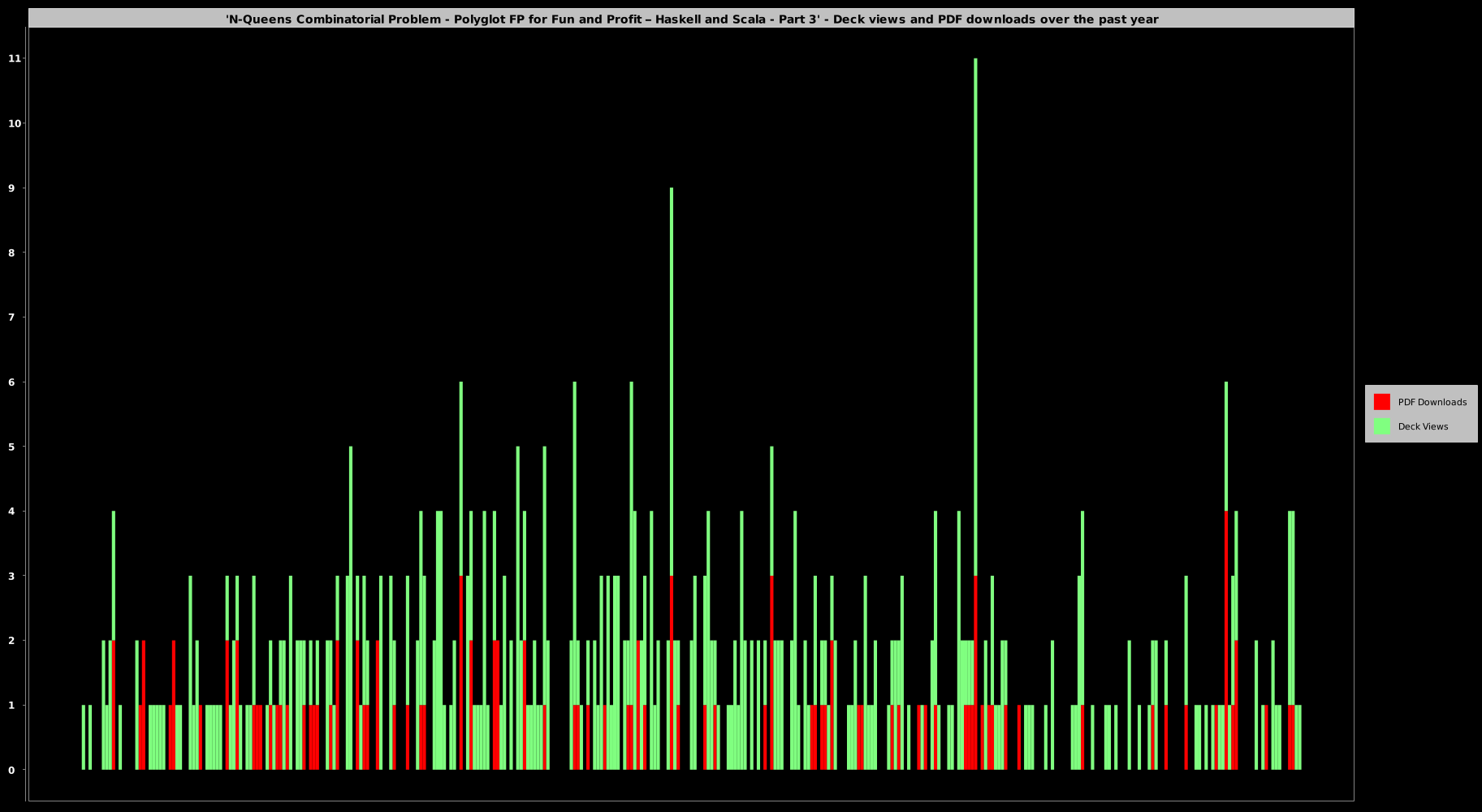The width and height of the screenshot is (1482, 812).
Task: Click y-axis label 10
Action: [x=15, y=123]
